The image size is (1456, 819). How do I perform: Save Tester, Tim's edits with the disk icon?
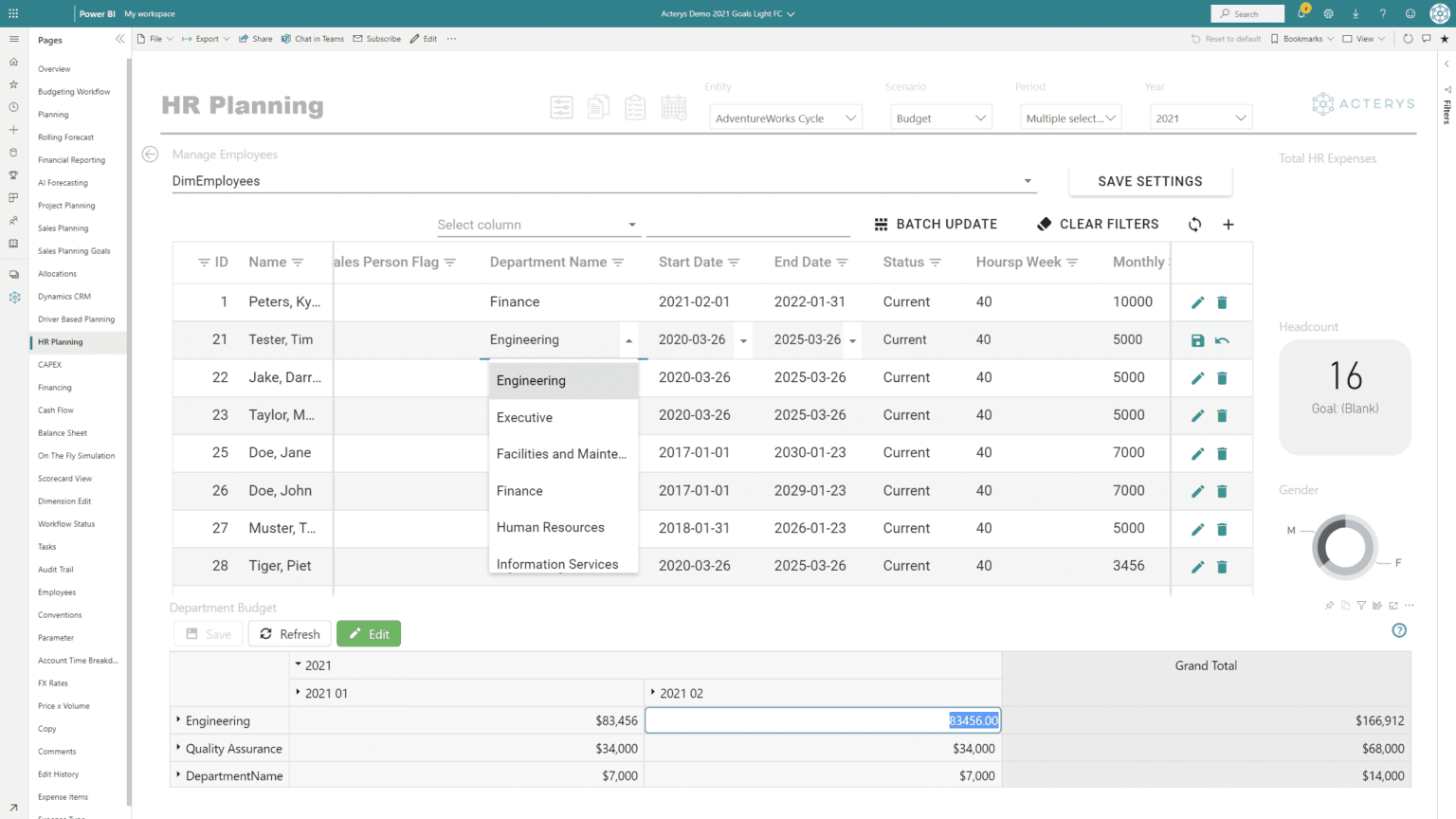[x=1197, y=339]
